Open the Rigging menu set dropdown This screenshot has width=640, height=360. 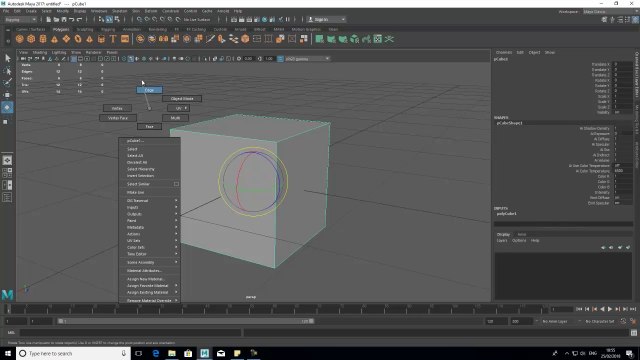21,20
